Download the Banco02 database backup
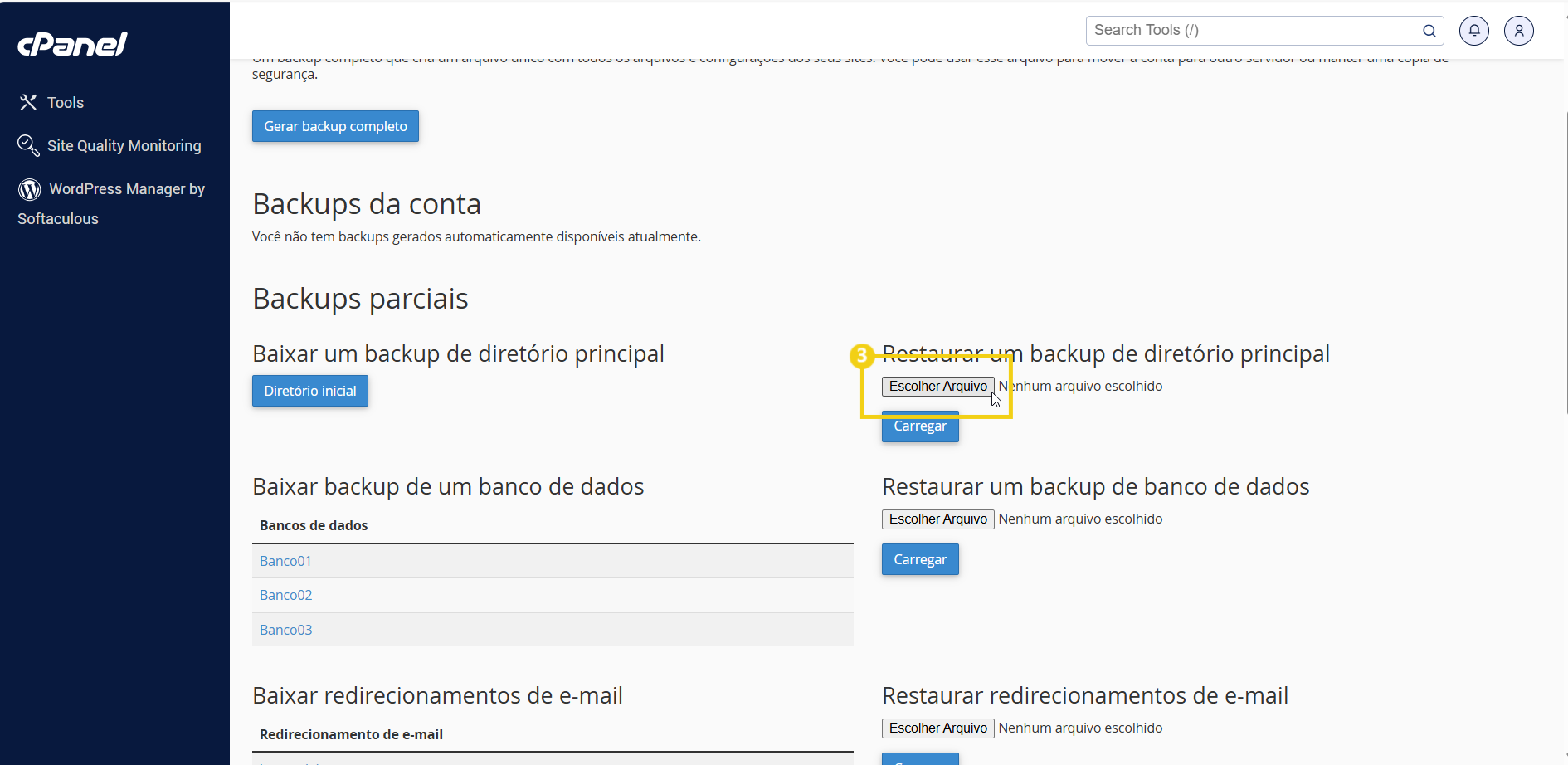The height and width of the screenshot is (765, 1568). click(286, 595)
